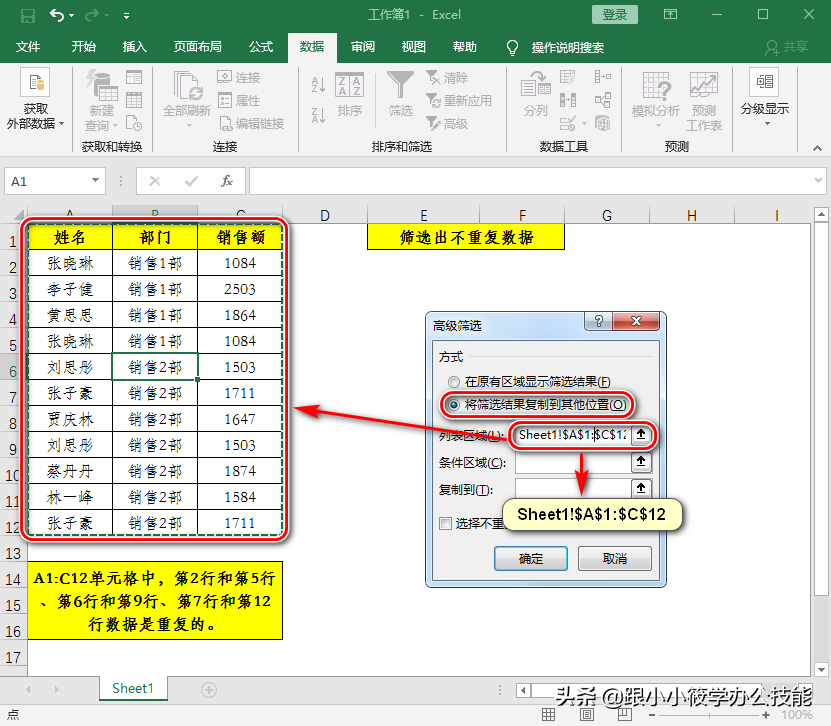This screenshot has height=726, width=831.
Task: Click into the formula bar field
Action: pyautogui.click(x=531, y=181)
